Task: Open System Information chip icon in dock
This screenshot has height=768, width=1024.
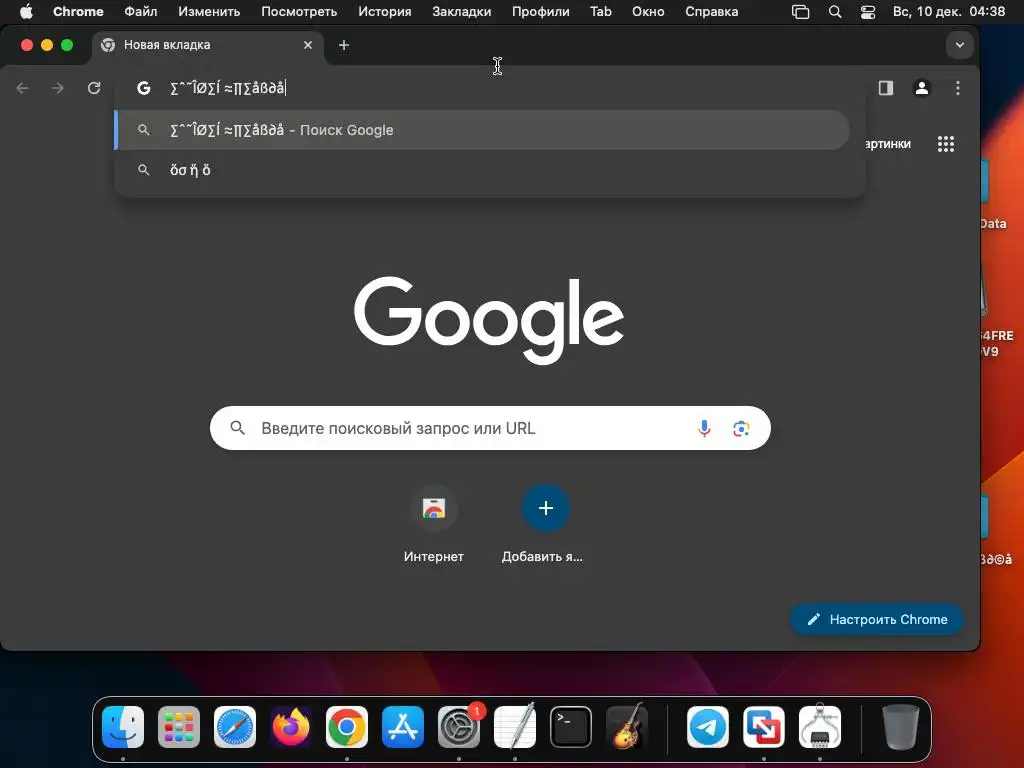Action: (820, 727)
